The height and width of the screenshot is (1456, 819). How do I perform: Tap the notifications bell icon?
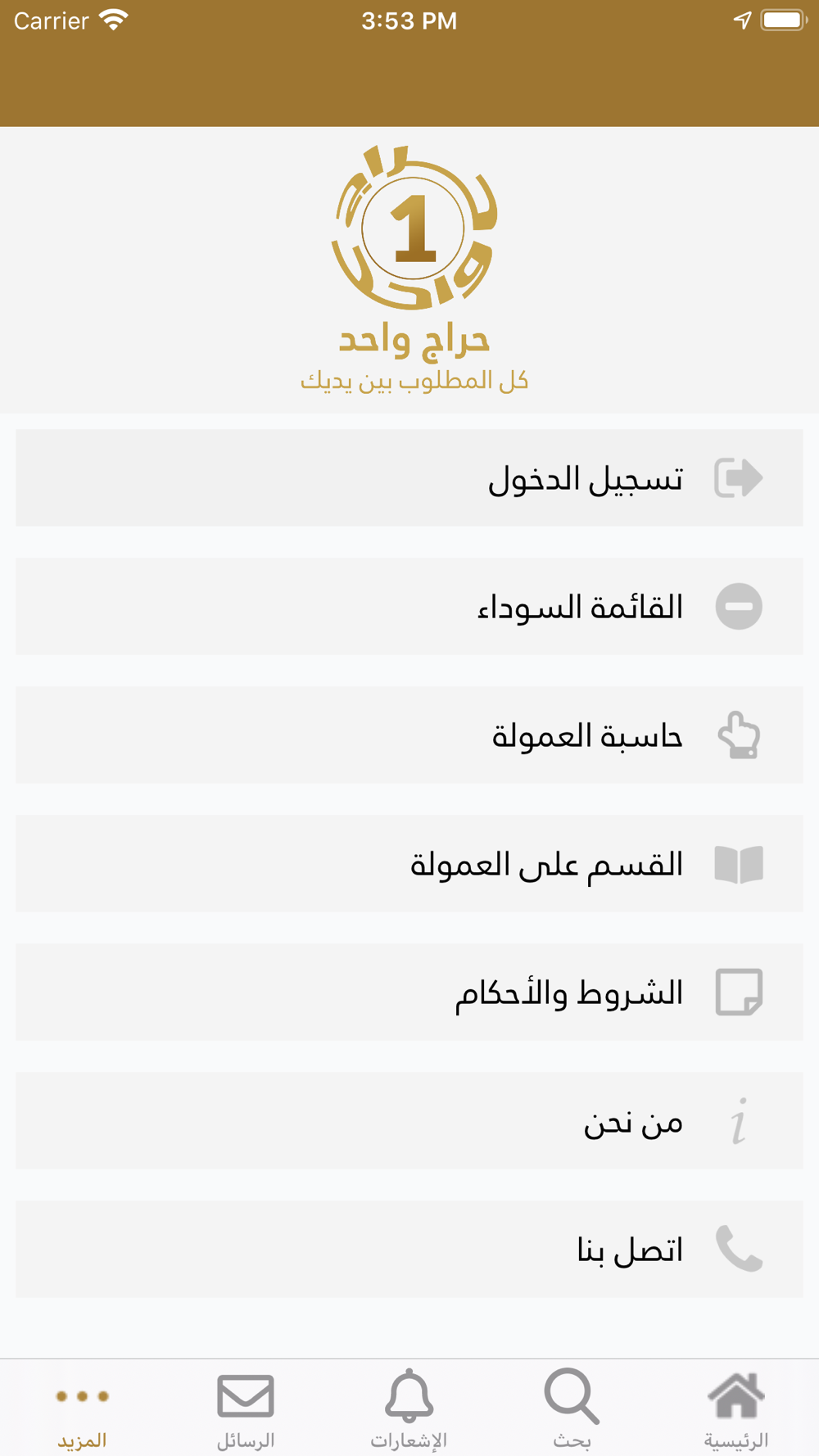(x=409, y=1395)
